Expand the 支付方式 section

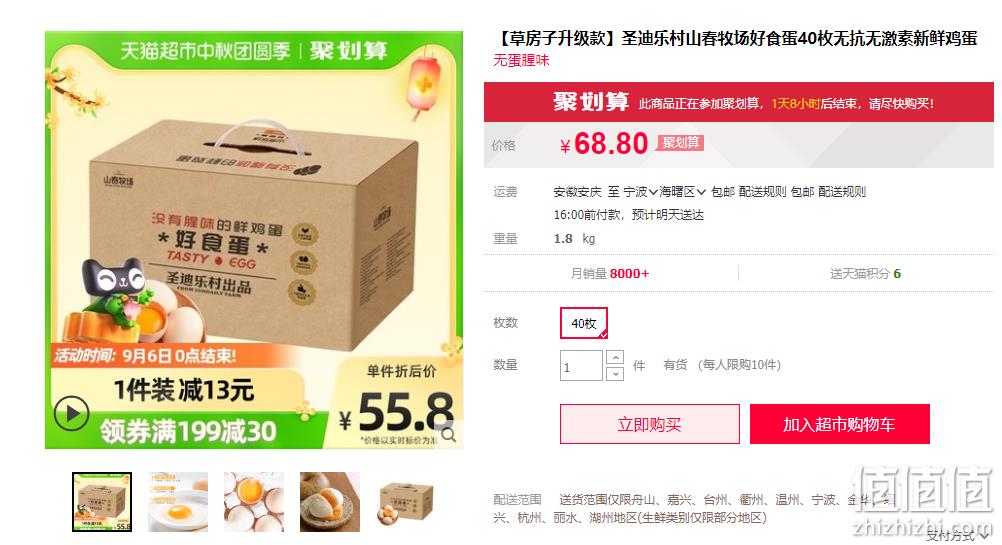pos(959,535)
